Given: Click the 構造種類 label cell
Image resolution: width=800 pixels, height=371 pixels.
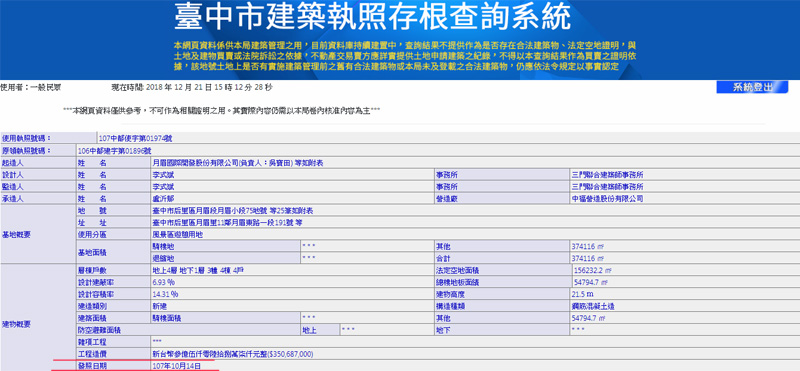Looking at the screenshot, I should coord(502,307).
